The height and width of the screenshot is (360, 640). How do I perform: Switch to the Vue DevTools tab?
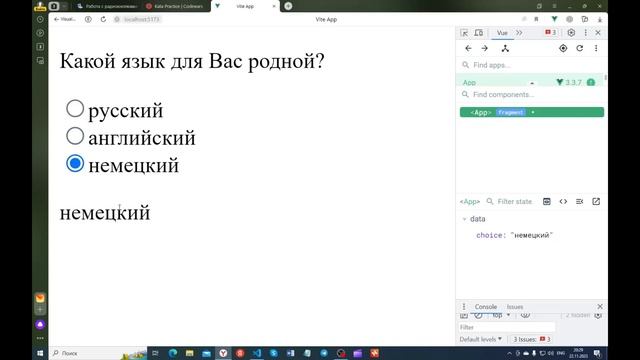(502, 33)
